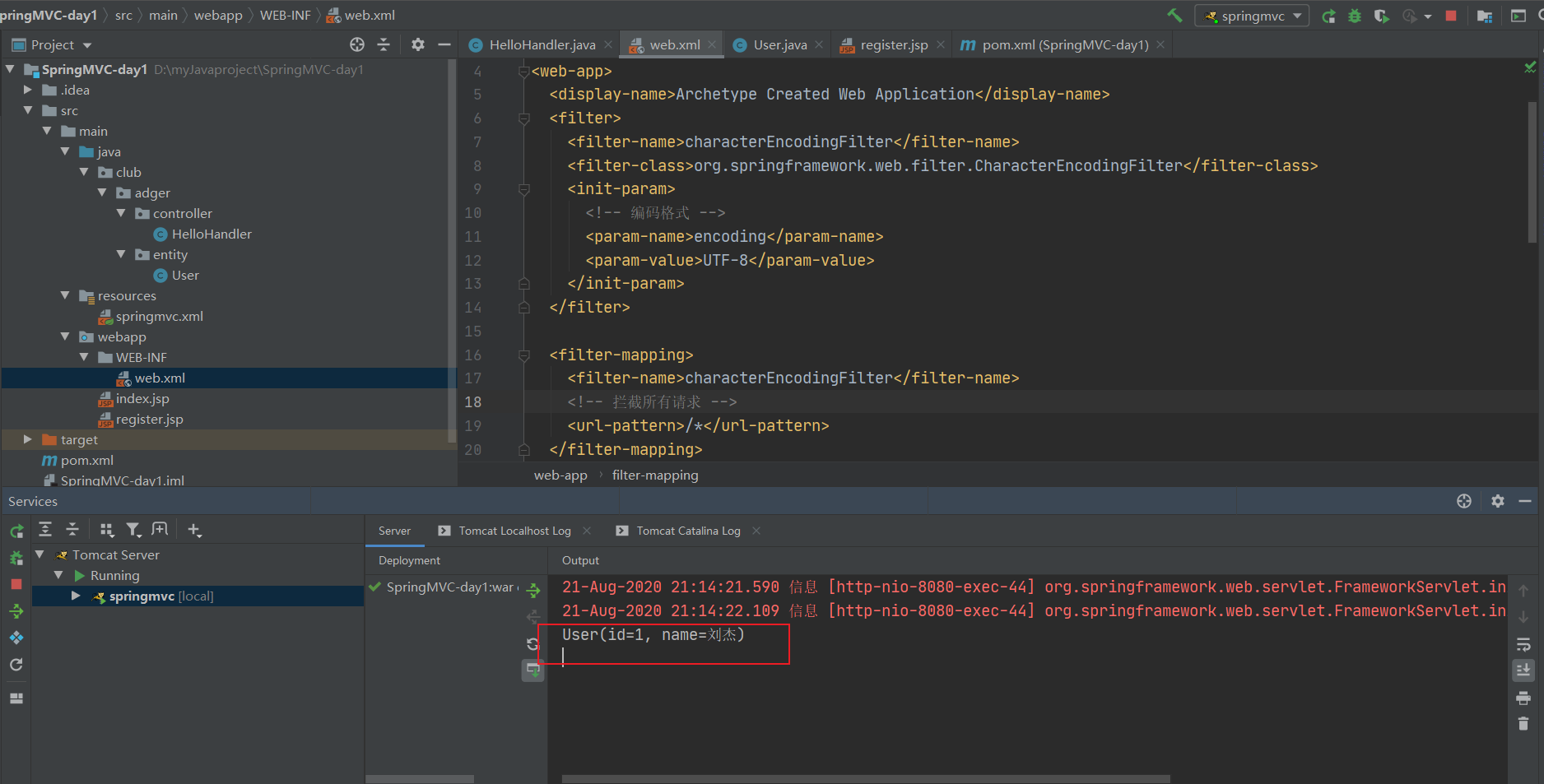Open the Tomcat Localhost Log tab
Viewport: 1544px width, 784px height.
coord(514,531)
